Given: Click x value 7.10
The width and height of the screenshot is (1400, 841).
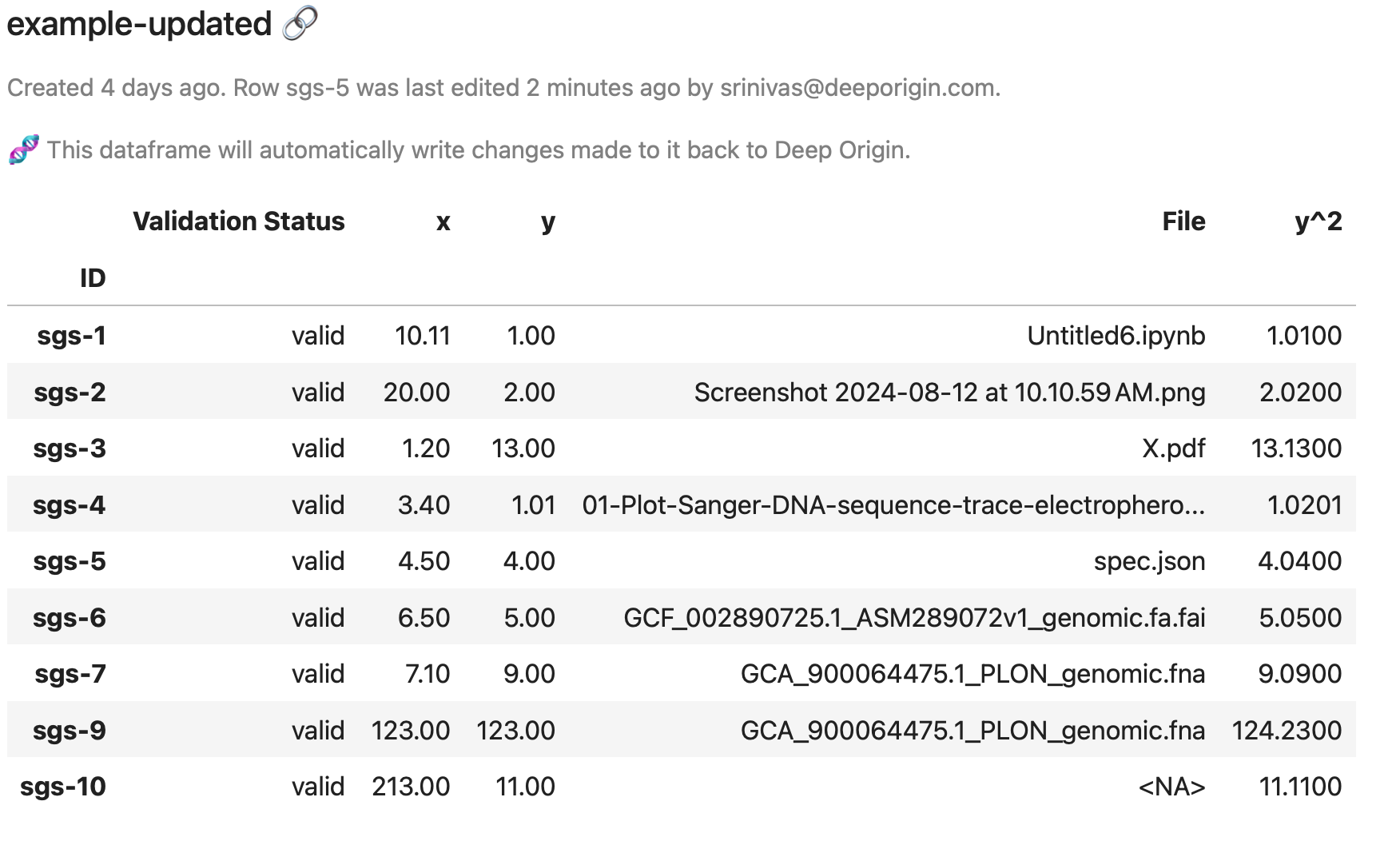Looking at the screenshot, I should pos(428,674).
